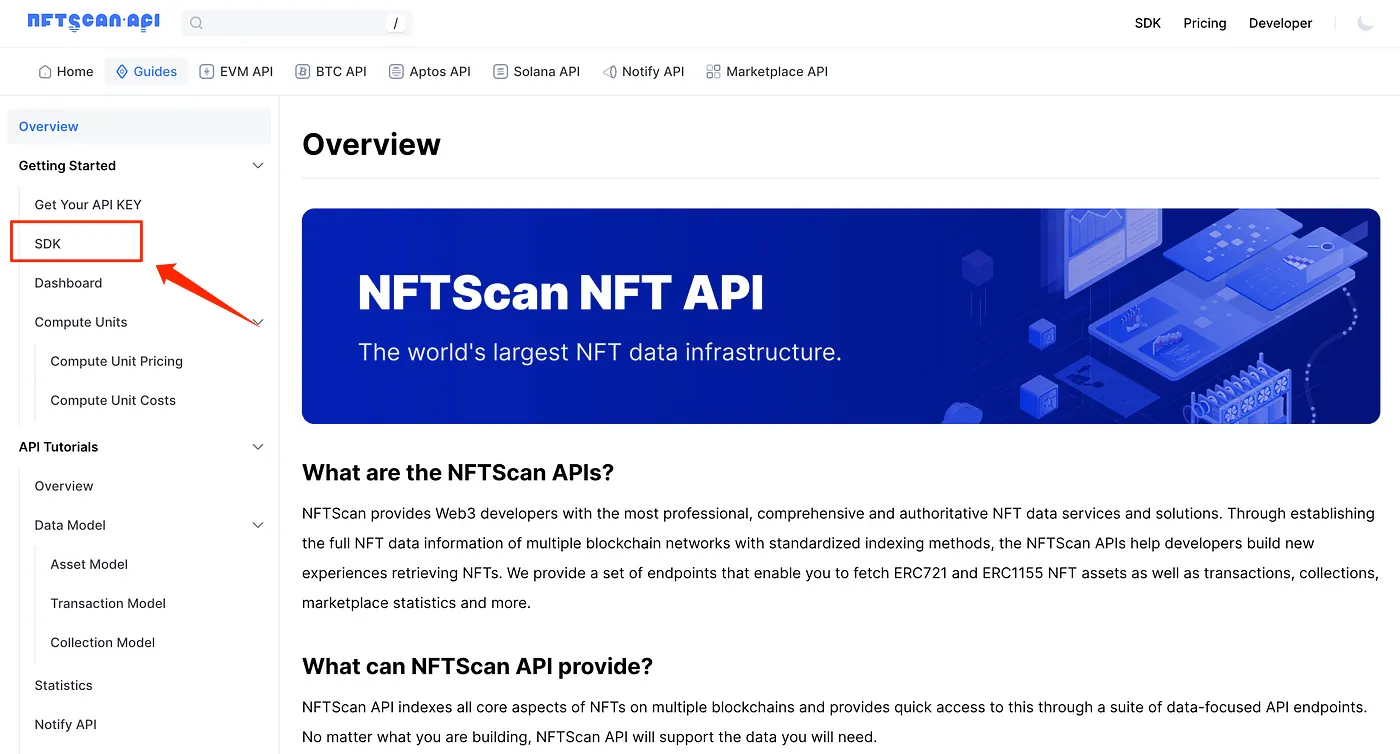The image size is (1400, 754).
Task: Select Overview at top of sidebar
Action: tap(139, 127)
